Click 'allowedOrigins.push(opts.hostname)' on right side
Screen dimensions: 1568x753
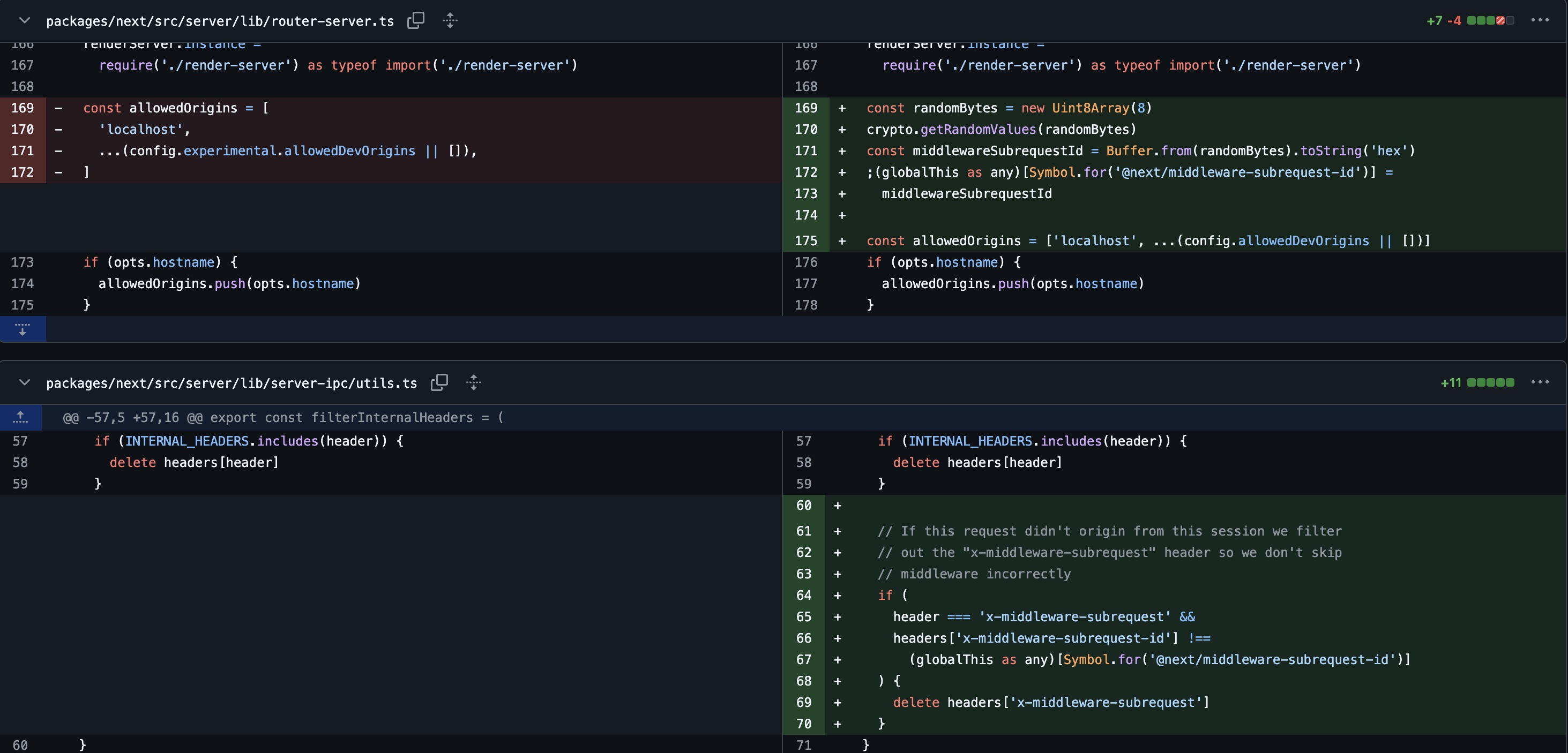tap(1013, 283)
